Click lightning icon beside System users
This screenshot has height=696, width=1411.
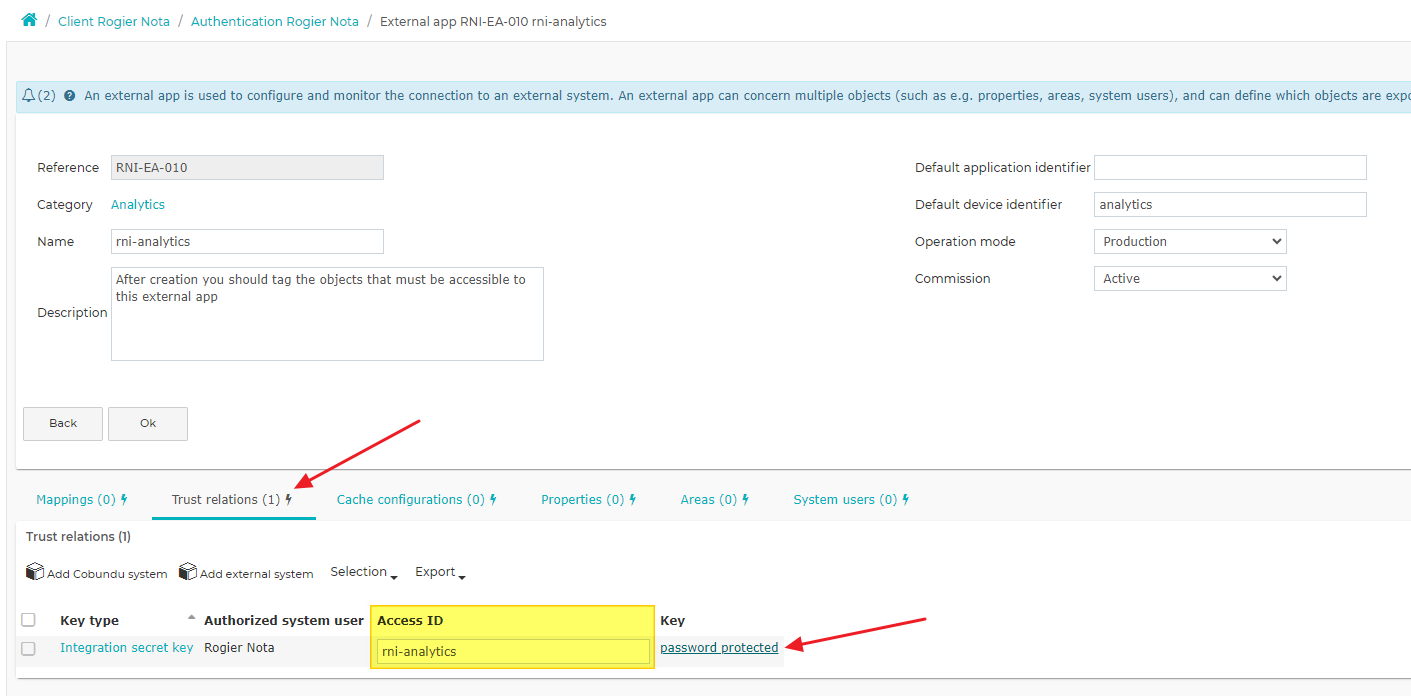pos(905,500)
